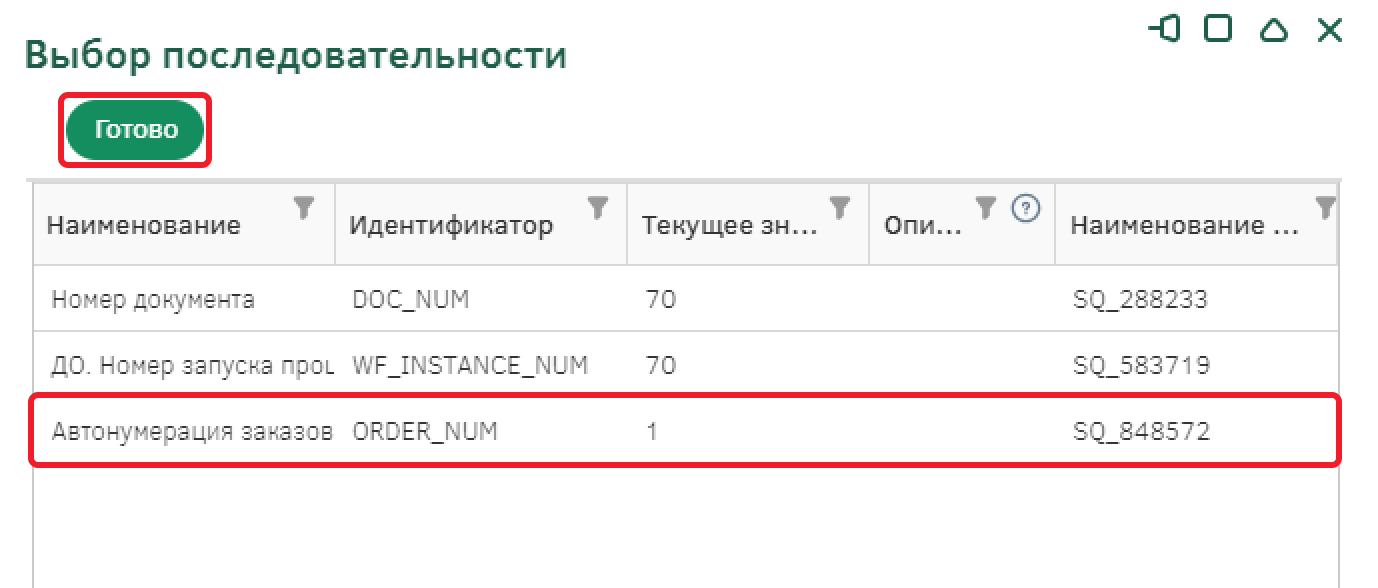Select Автонумерация заказов row
Screen dimensions: 1378x588
[190, 431]
